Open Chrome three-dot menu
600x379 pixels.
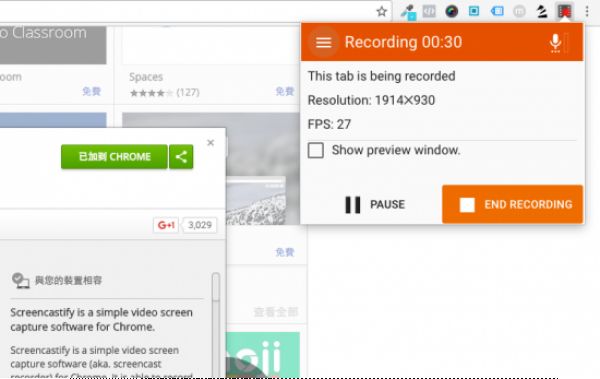coord(587,11)
